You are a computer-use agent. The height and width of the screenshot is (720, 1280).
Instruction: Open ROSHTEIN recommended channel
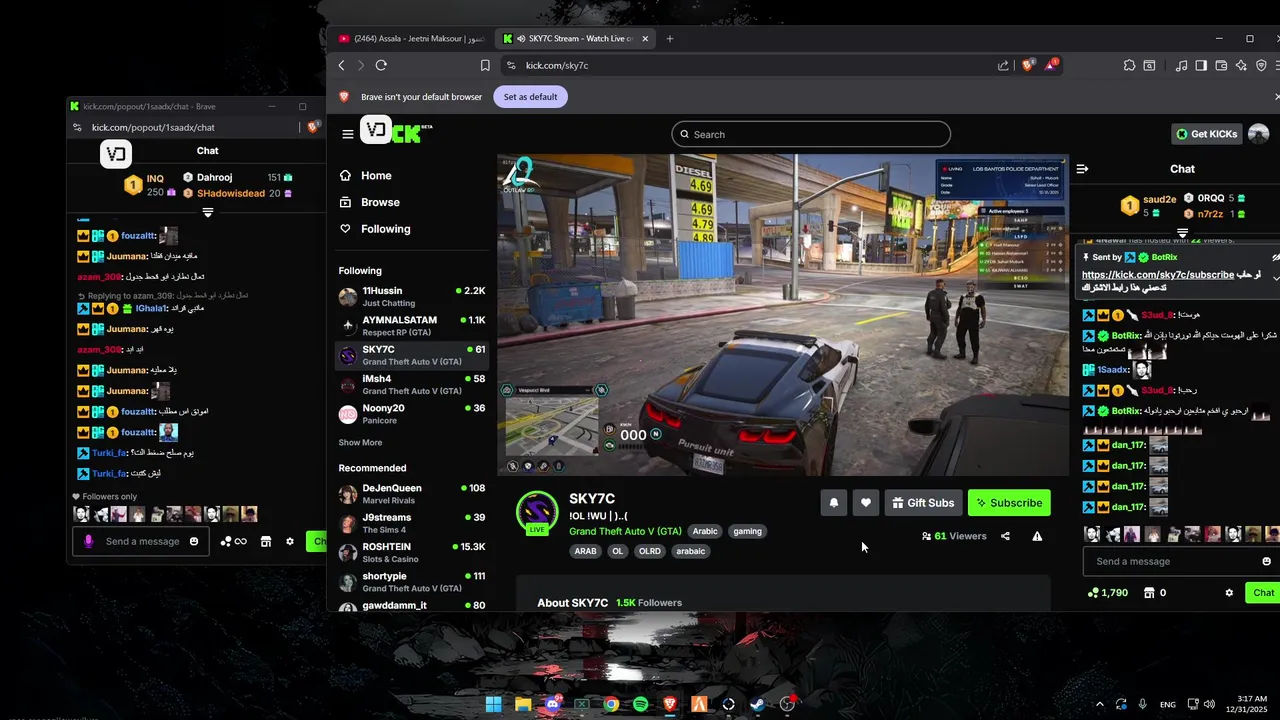pyautogui.click(x=412, y=552)
